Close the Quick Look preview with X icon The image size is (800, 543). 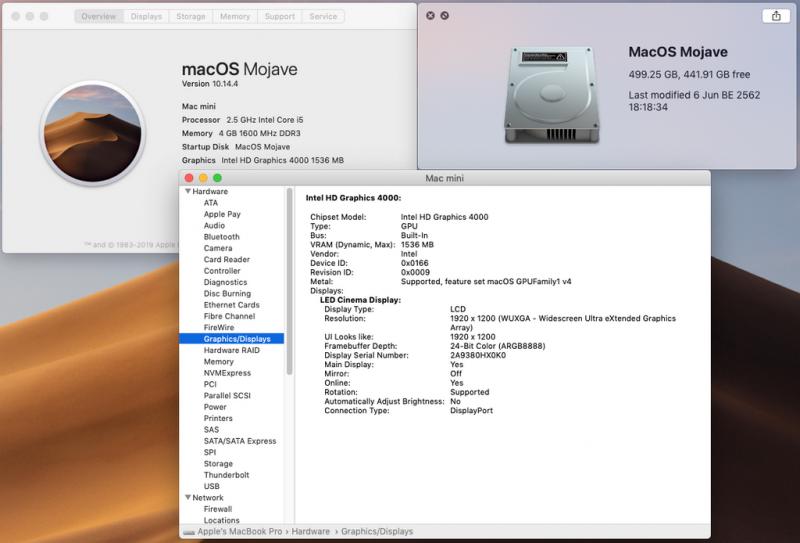point(430,16)
